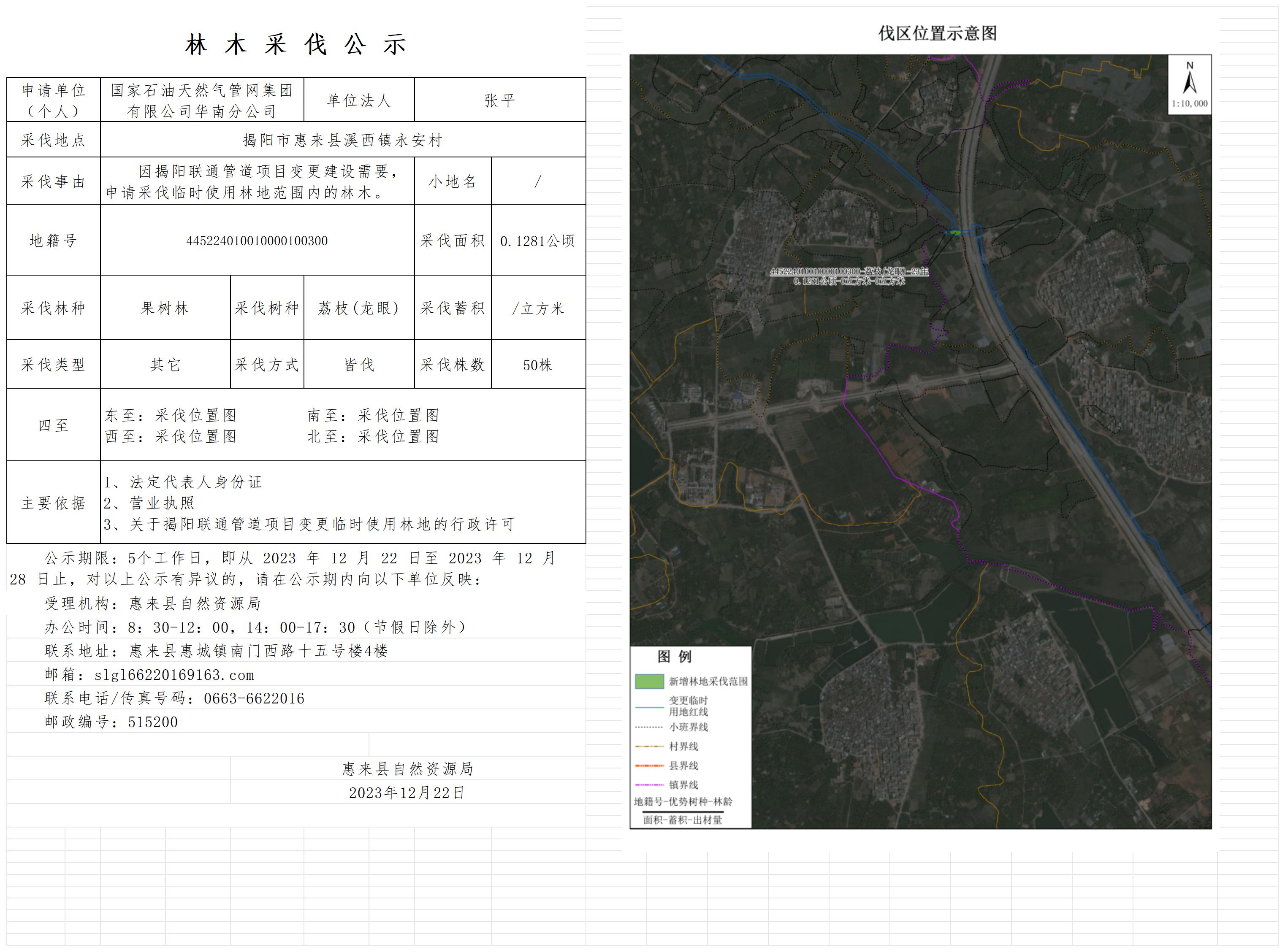Viewport: 1285px width, 952px height.
Task: Select the 0.1281公顷 area cell
Action: tap(537, 240)
